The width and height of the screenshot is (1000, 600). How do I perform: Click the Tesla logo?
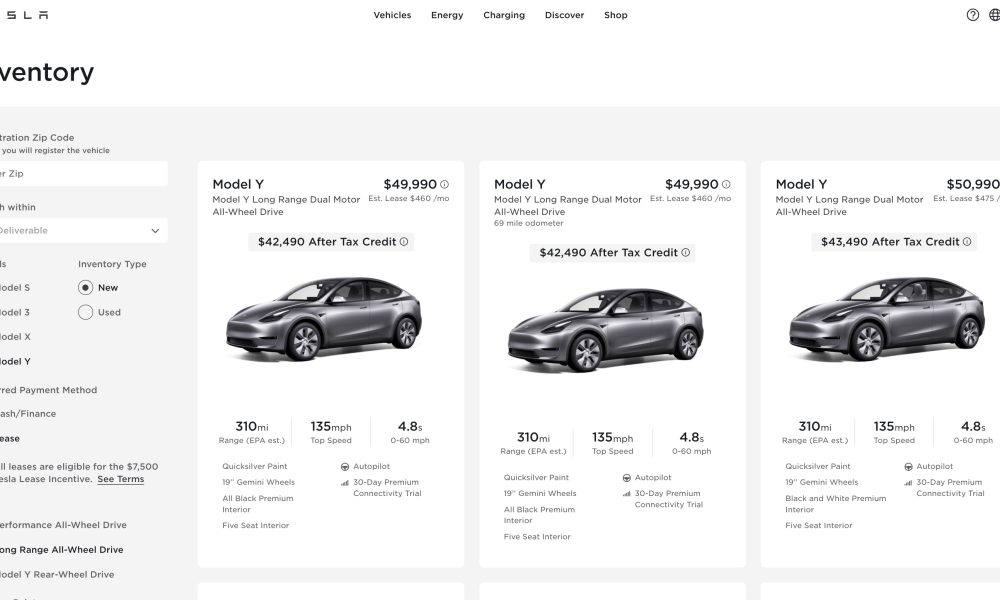coord(24,15)
